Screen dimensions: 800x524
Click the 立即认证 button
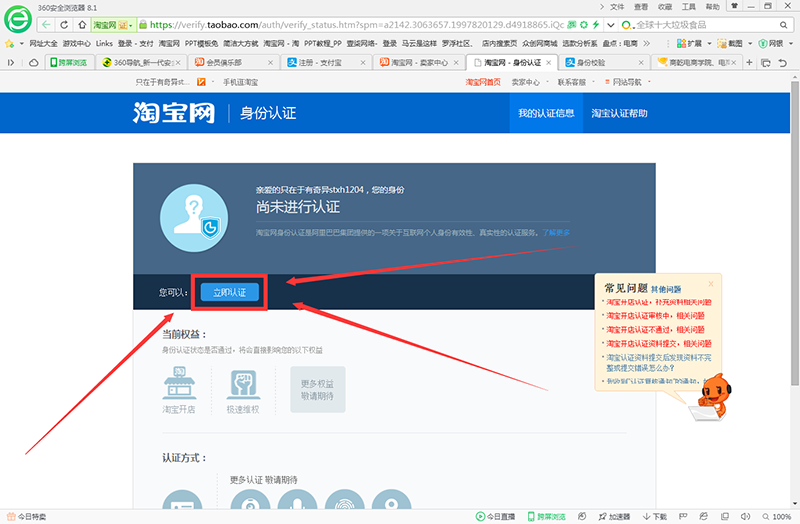pos(230,292)
